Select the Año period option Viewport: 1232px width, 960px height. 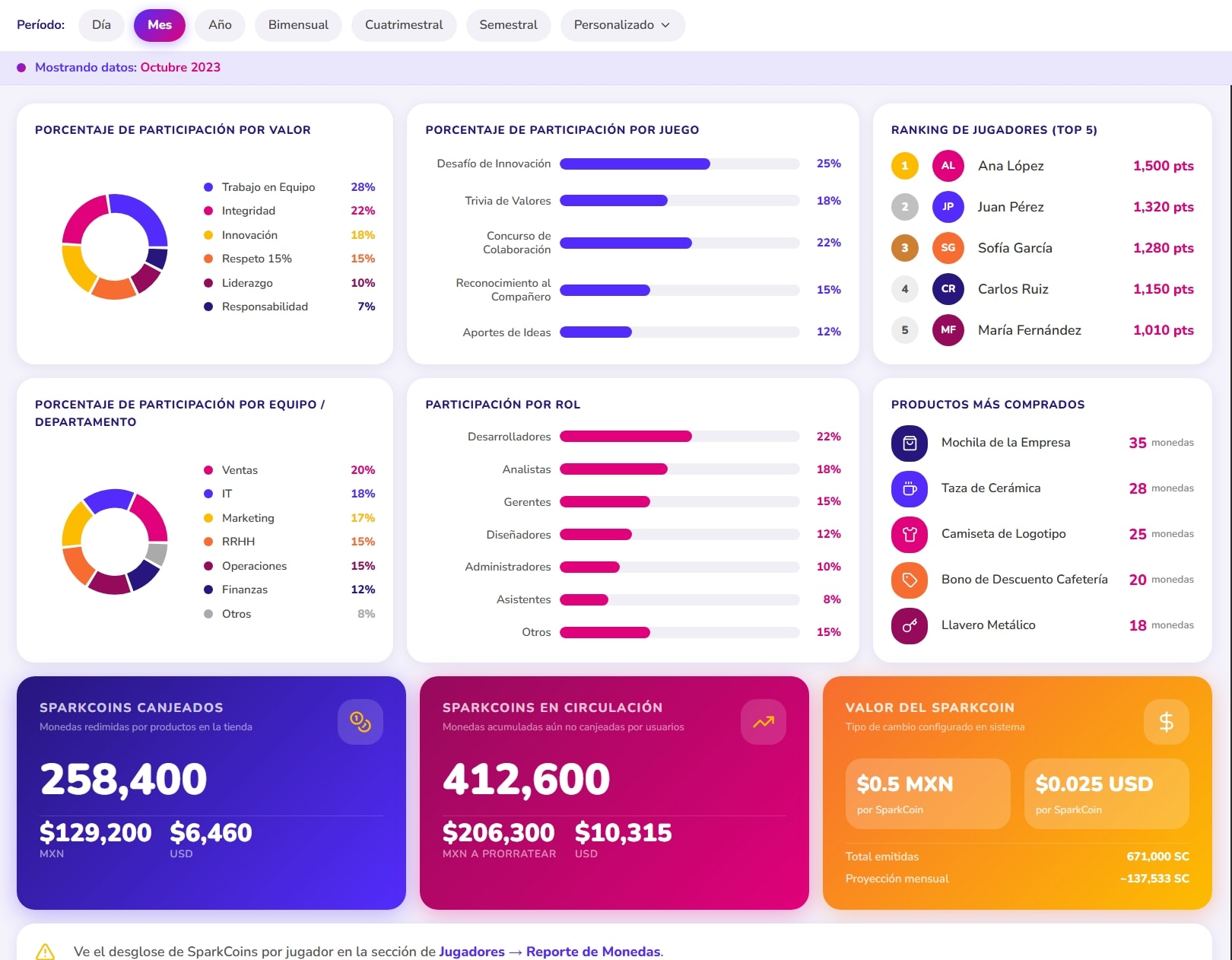click(220, 25)
